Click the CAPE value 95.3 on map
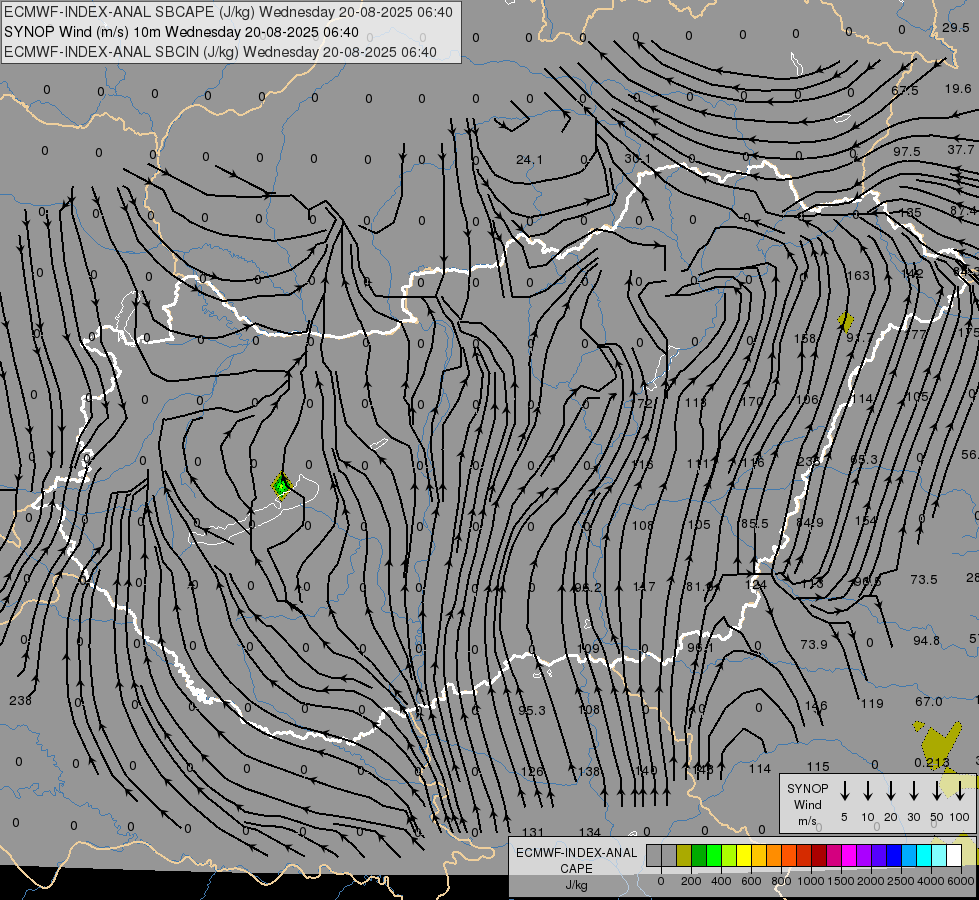979x900 pixels. tap(532, 710)
